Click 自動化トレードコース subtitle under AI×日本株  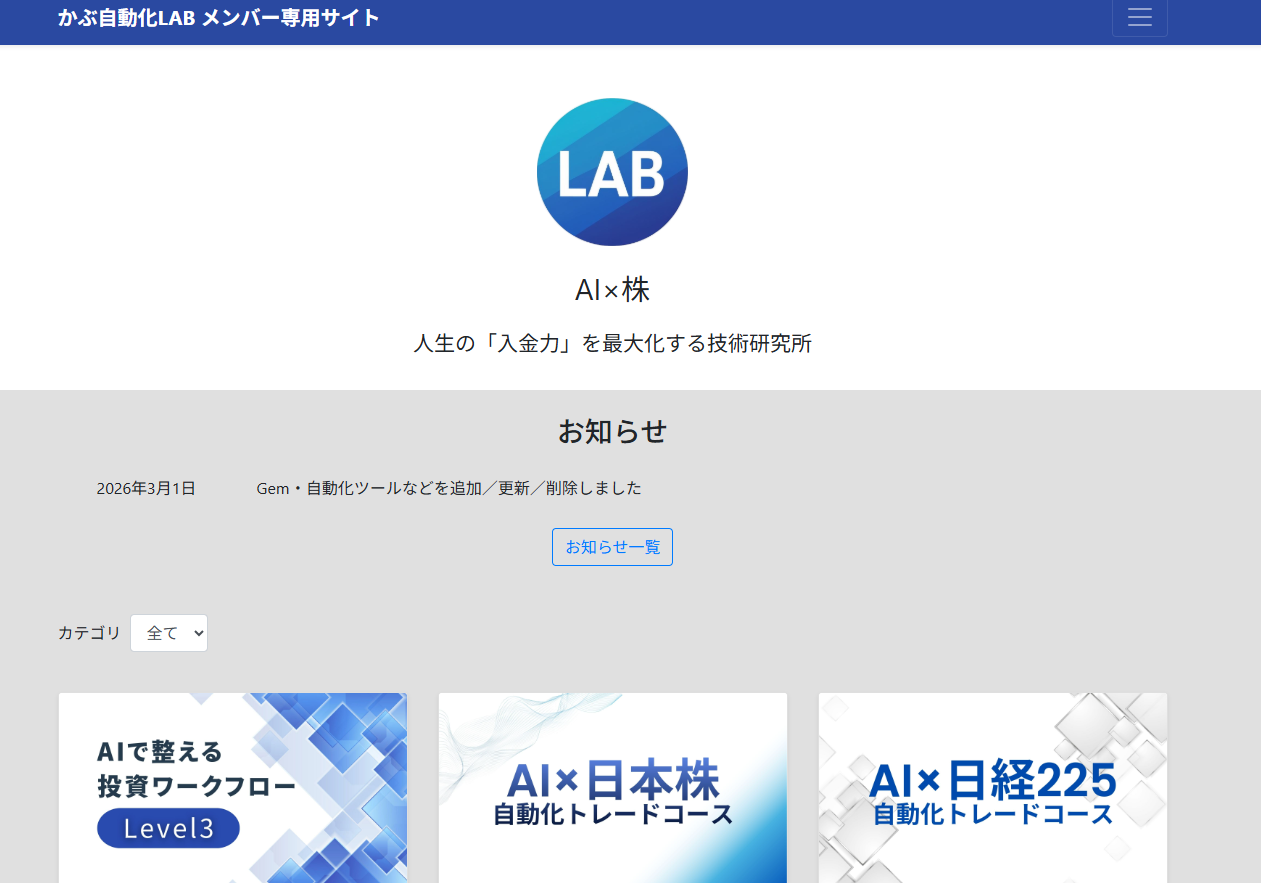tap(613, 814)
